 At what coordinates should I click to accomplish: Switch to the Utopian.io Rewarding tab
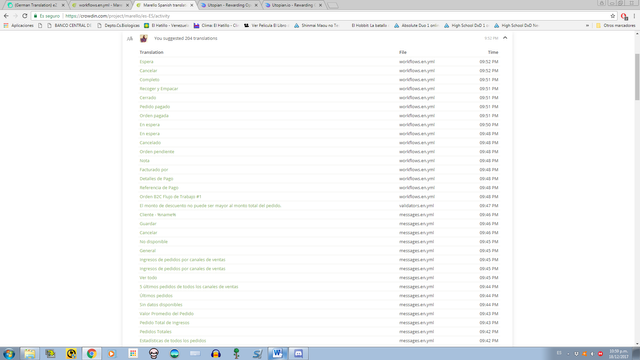(x=293, y=5)
